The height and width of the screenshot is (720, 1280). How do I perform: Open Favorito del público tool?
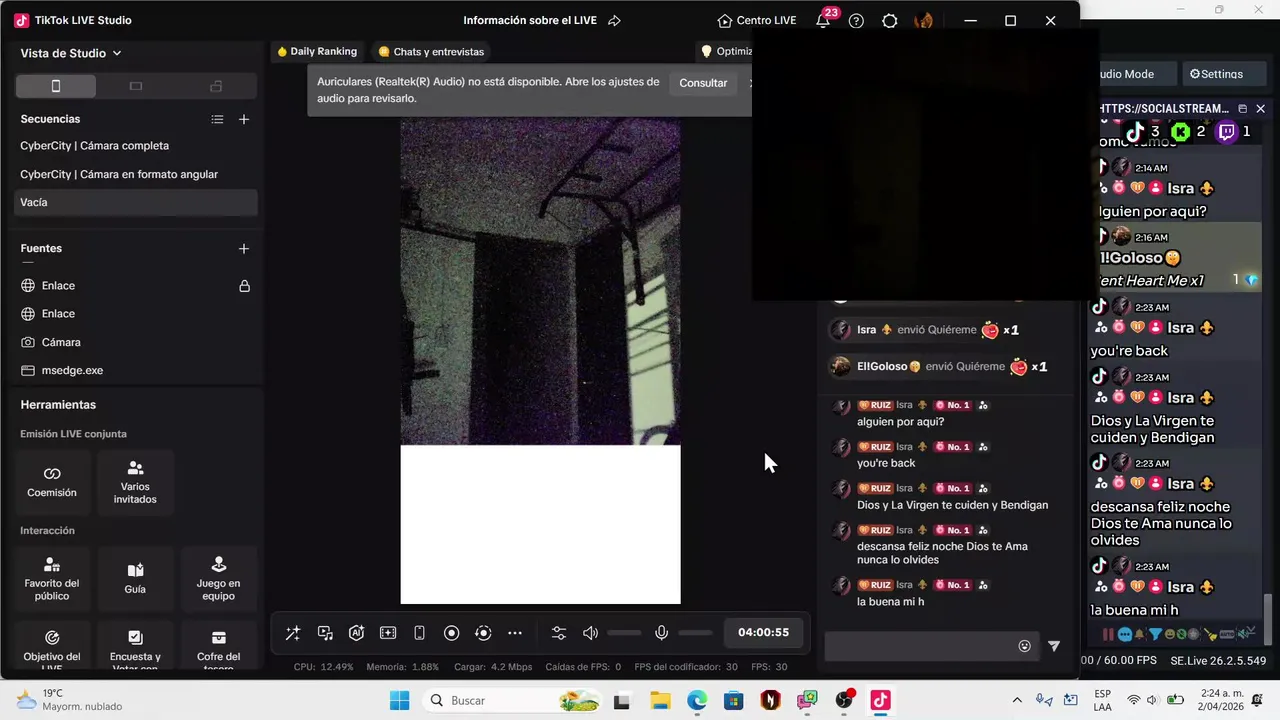pos(52,579)
